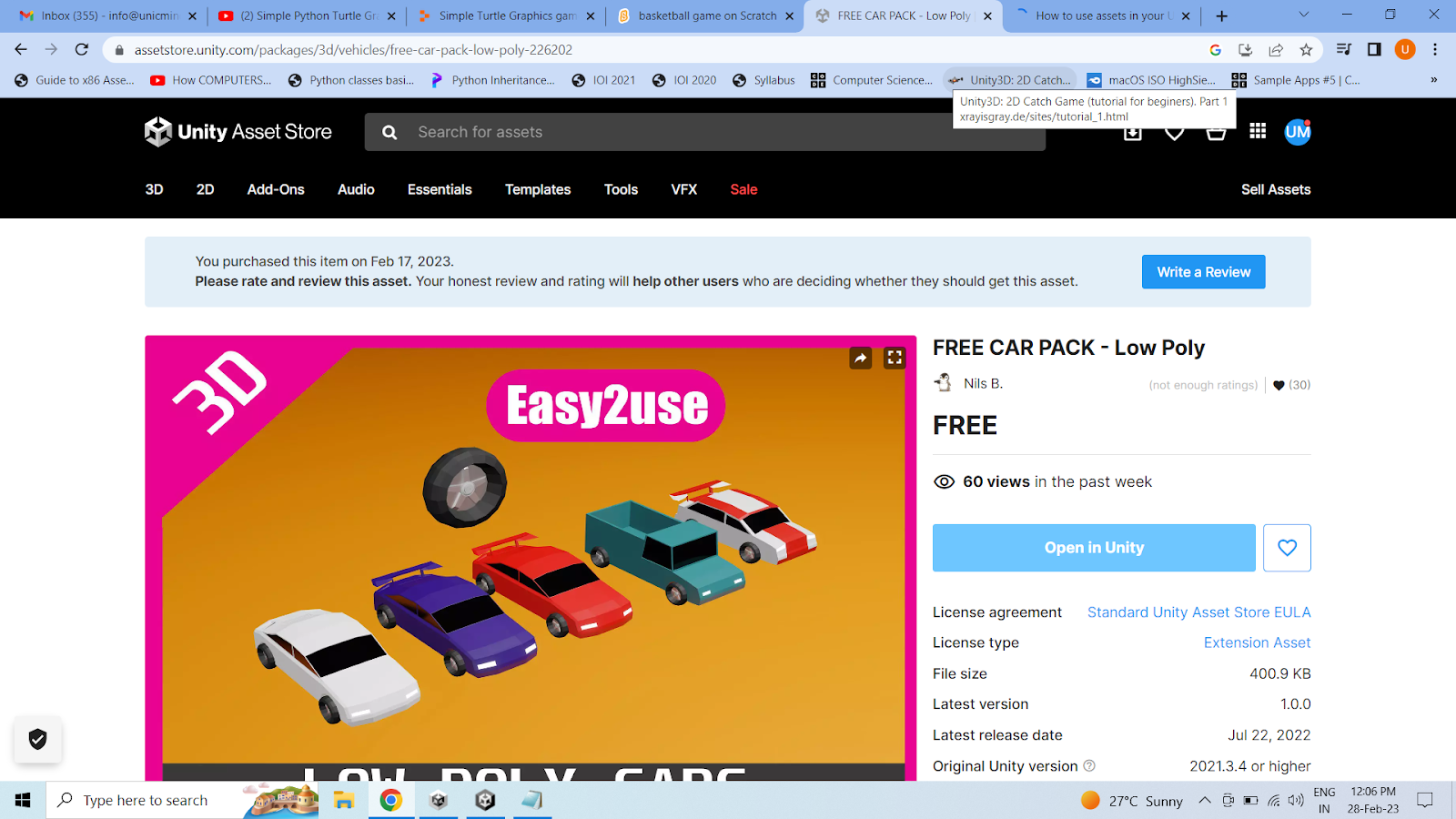The height and width of the screenshot is (819, 1456).
Task: Open the Tools category menu
Action: click(621, 189)
